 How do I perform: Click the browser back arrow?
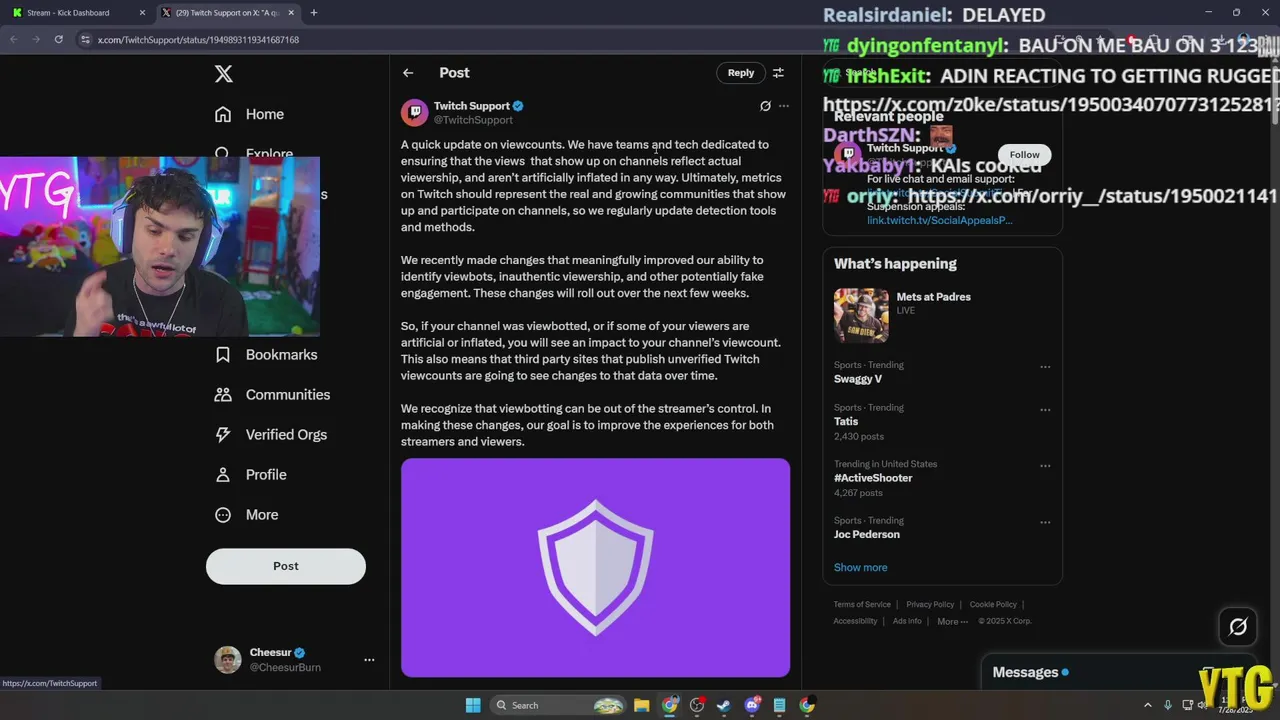tap(14, 39)
